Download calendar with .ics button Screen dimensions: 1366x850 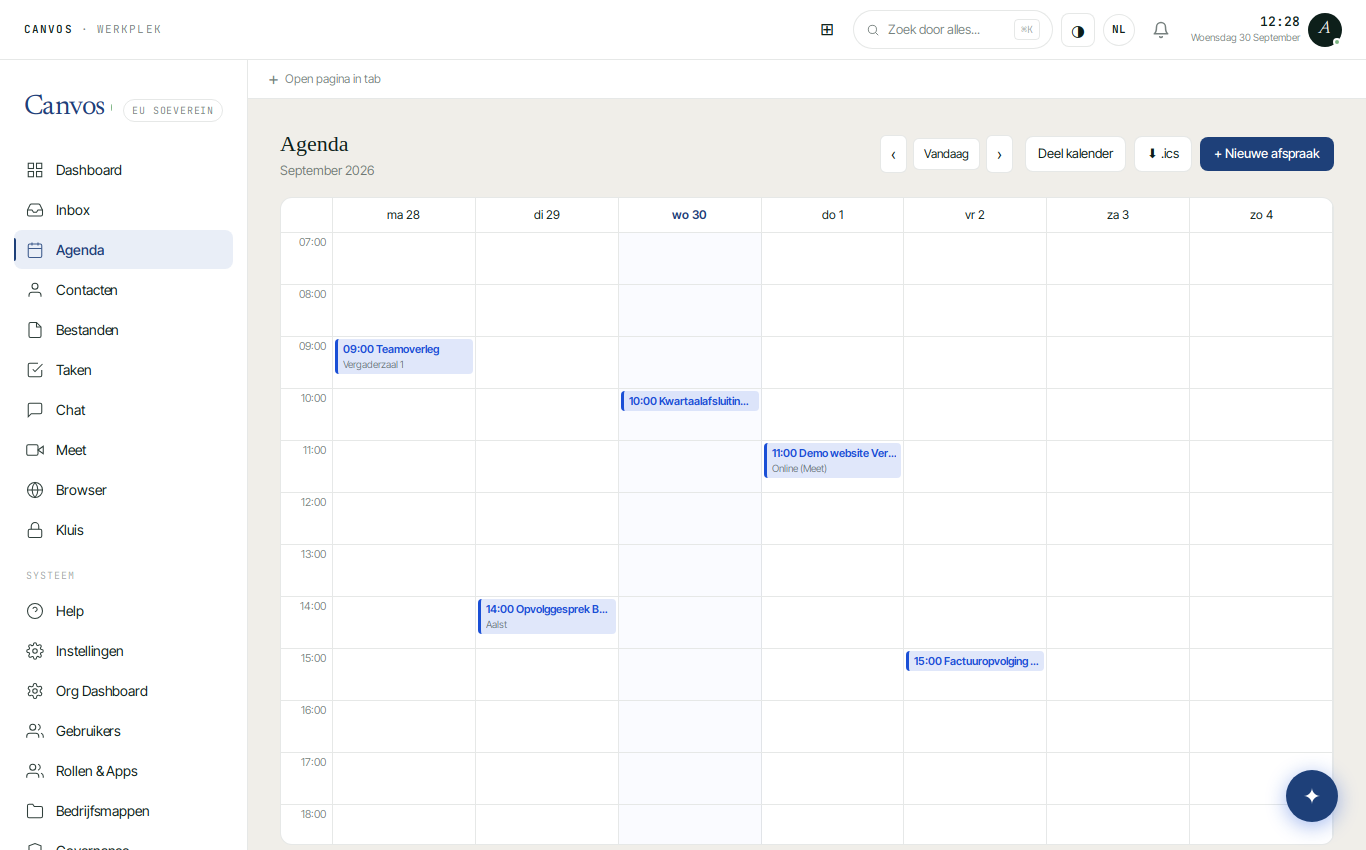[1163, 154]
